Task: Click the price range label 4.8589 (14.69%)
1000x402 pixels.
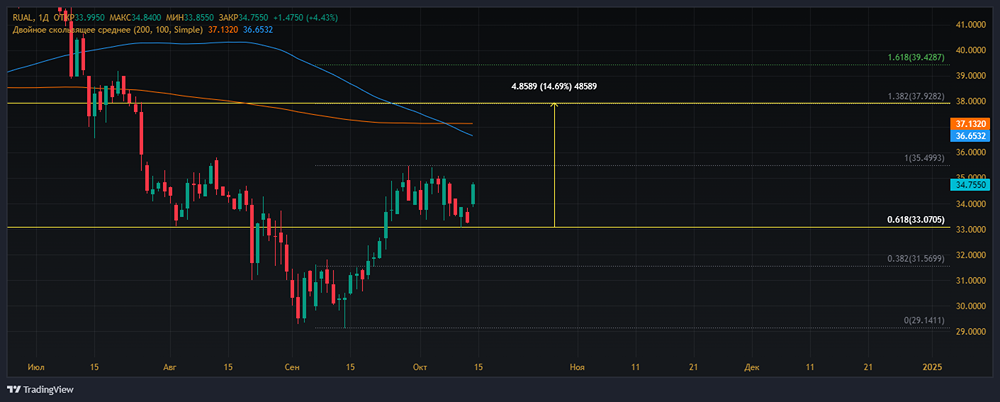Action: 555,86
